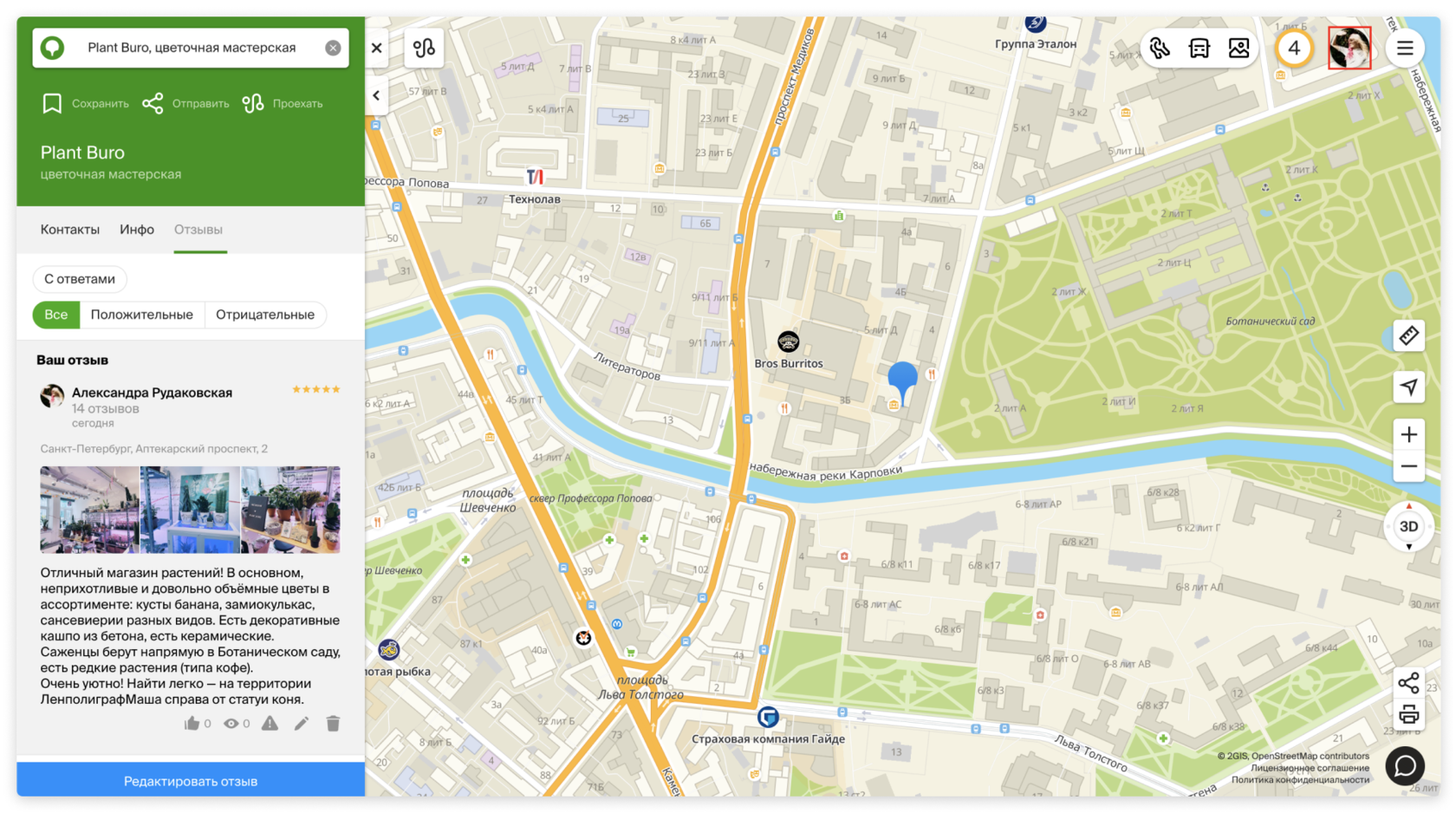Viewport: 1456px width, 813px height.
Task: Click the Редактировать отзыв button
Action: coord(191,780)
